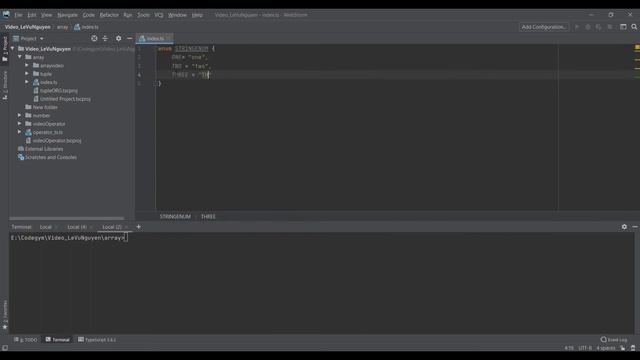Toggle the 1: Project side tool window
The height and width of the screenshot is (360, 640).
5,49
